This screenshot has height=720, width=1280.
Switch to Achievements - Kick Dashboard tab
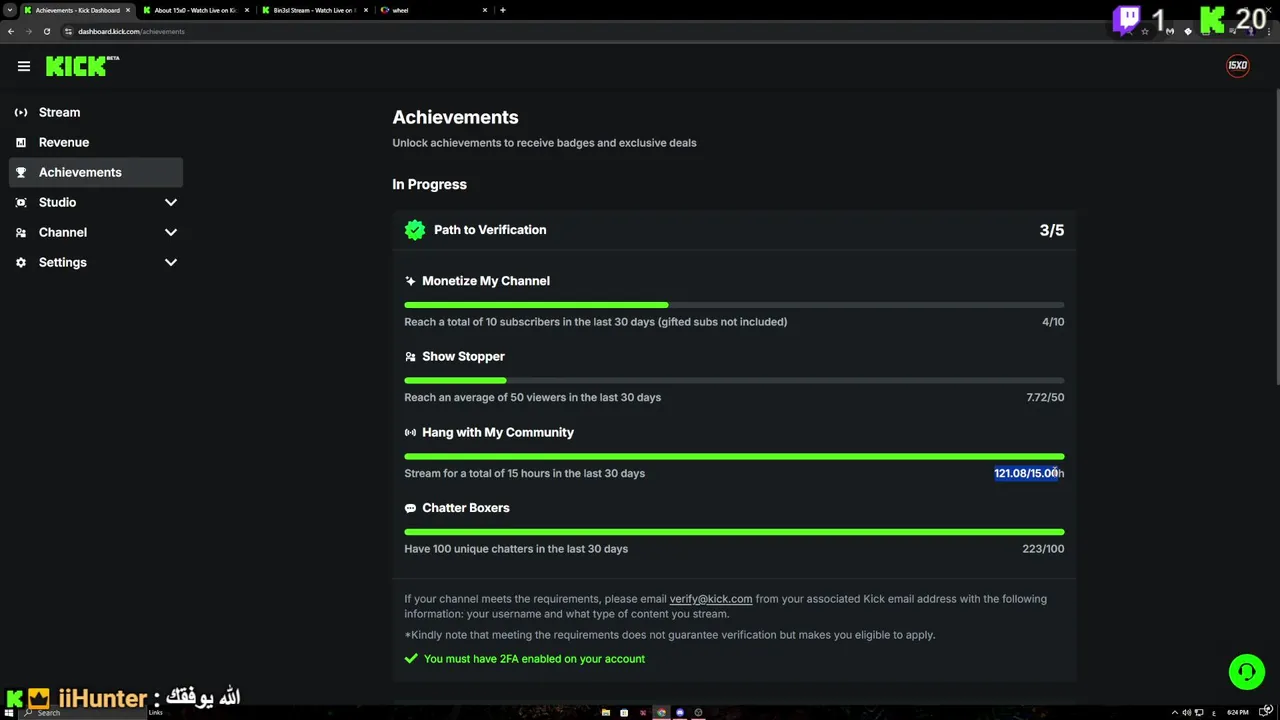click(x=76, y=10)
